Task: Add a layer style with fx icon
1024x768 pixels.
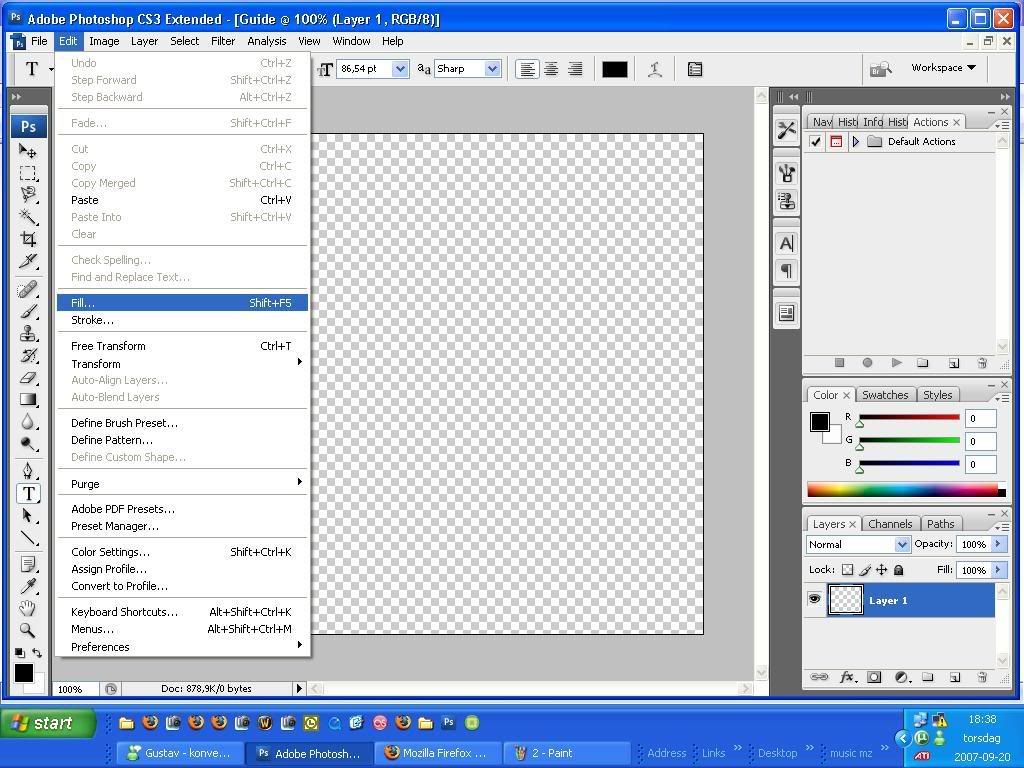Action: pyautogui.click(x=847, y=677)
